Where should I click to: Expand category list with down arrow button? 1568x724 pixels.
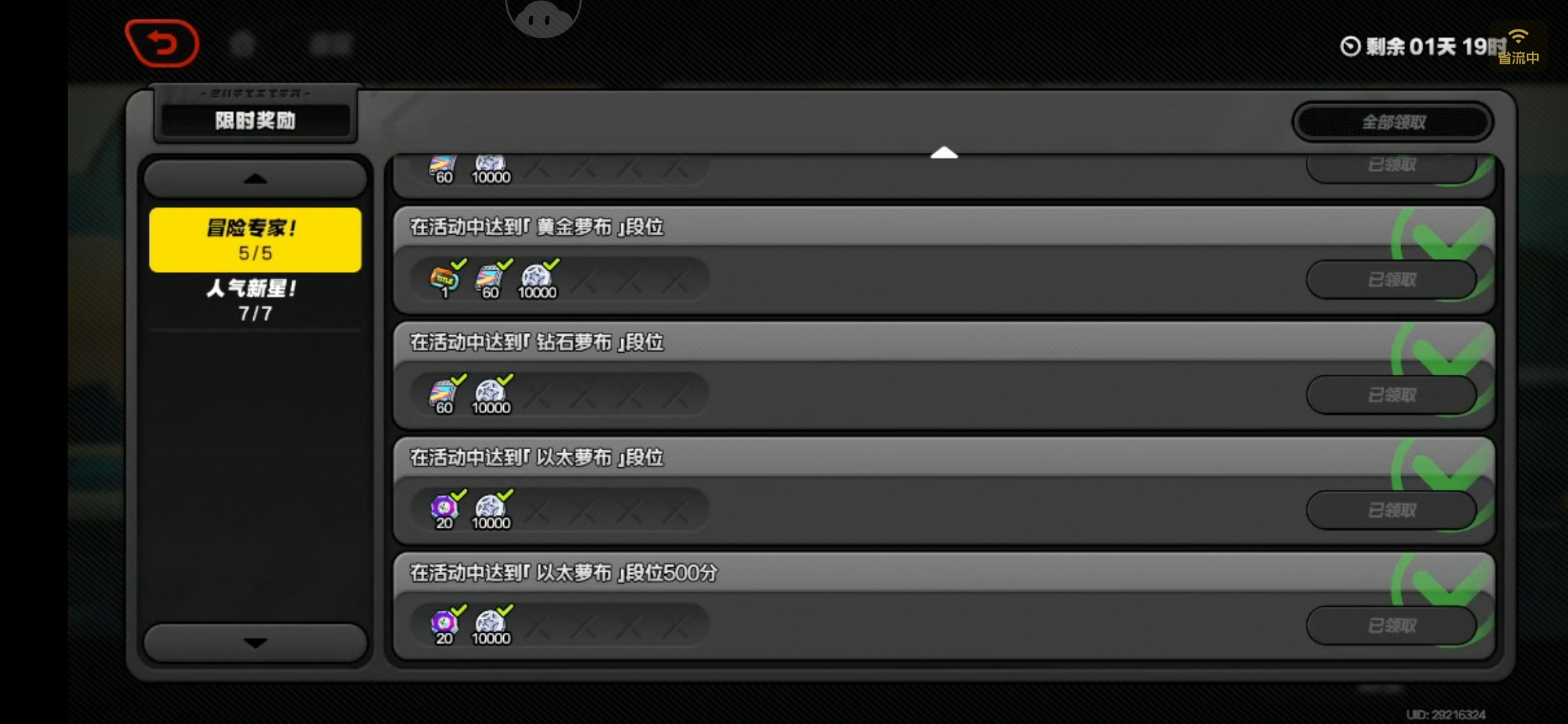(x=255, y=643)
